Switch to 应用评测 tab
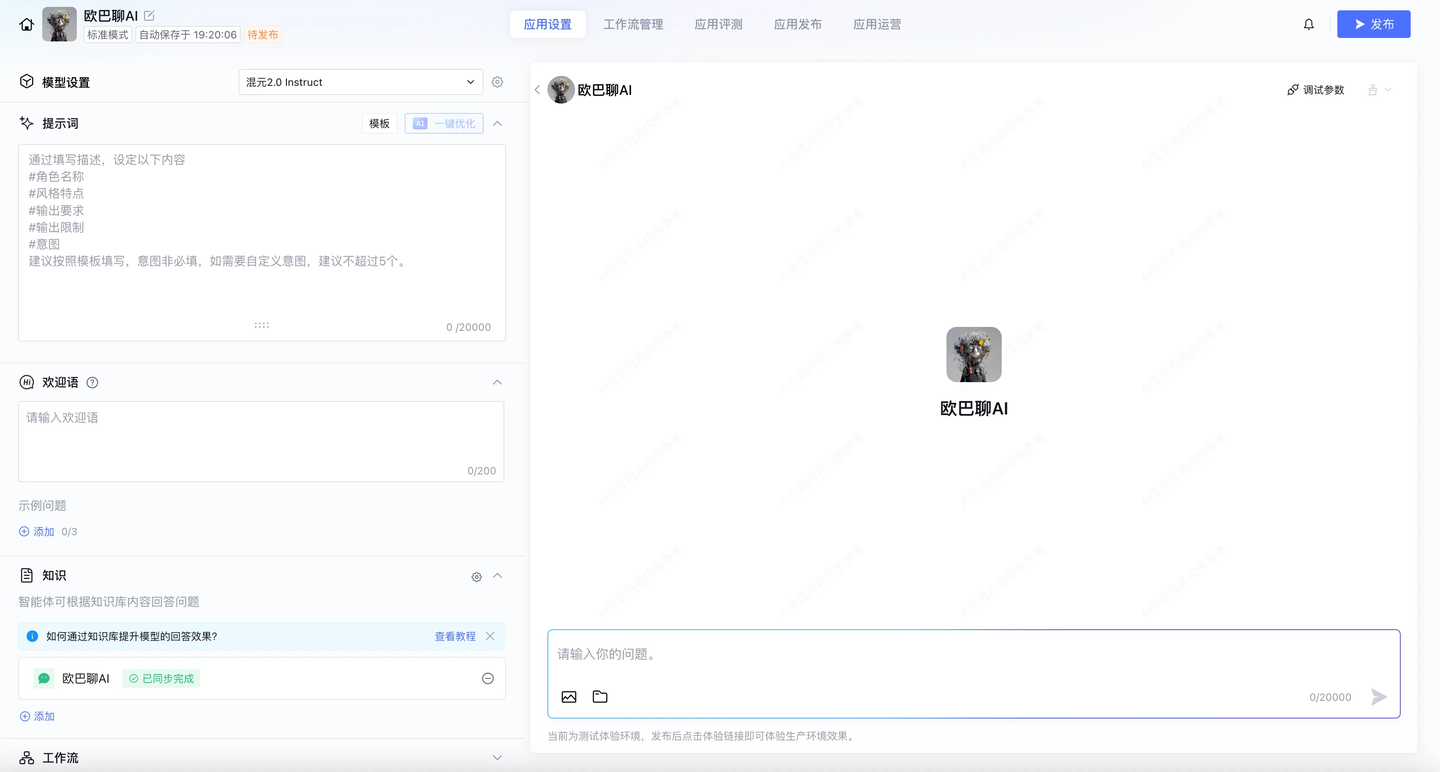 pos(718,24)
